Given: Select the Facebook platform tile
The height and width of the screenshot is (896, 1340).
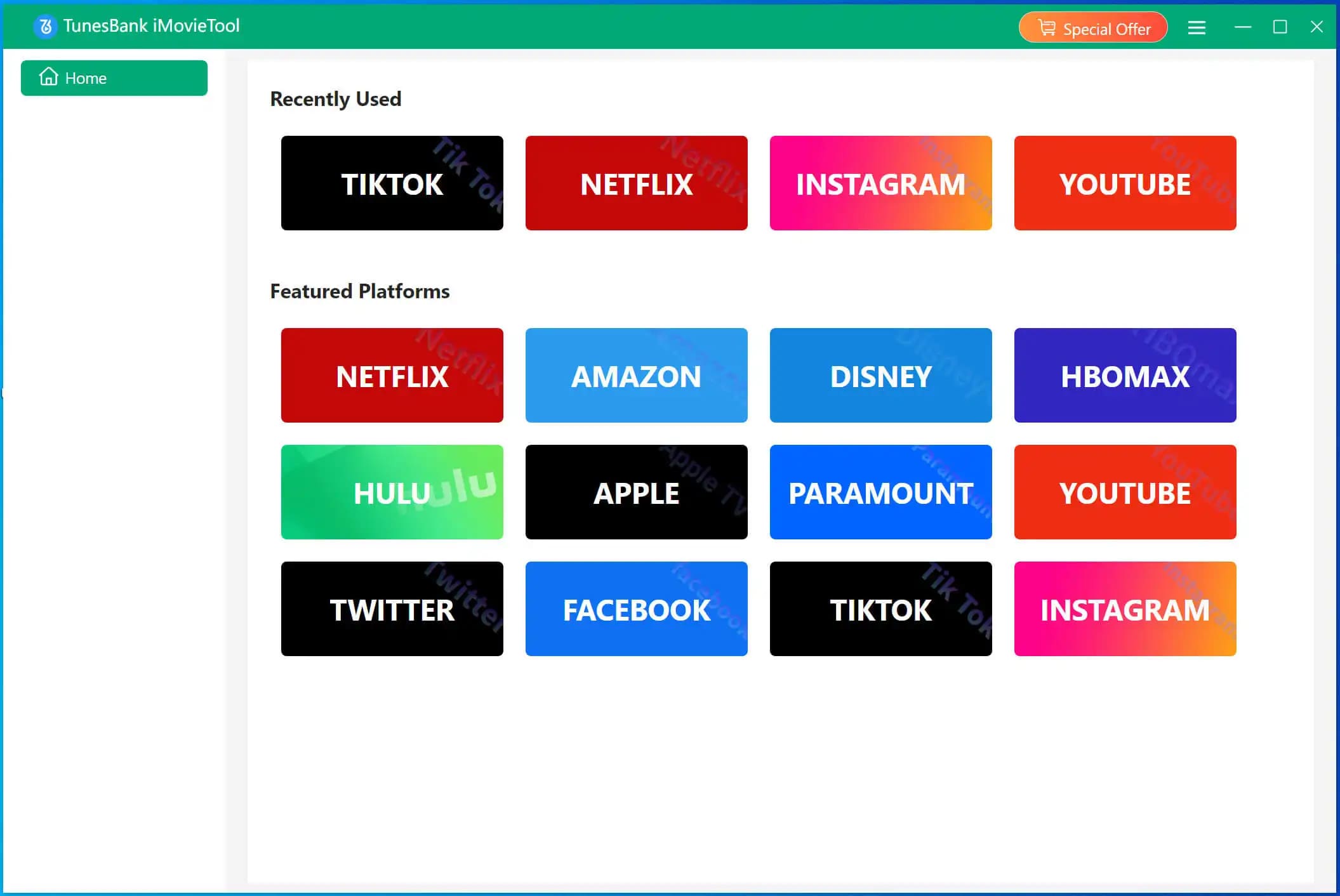Looking at the screenshot, I should pyautogui.click(x=636, y=609).
